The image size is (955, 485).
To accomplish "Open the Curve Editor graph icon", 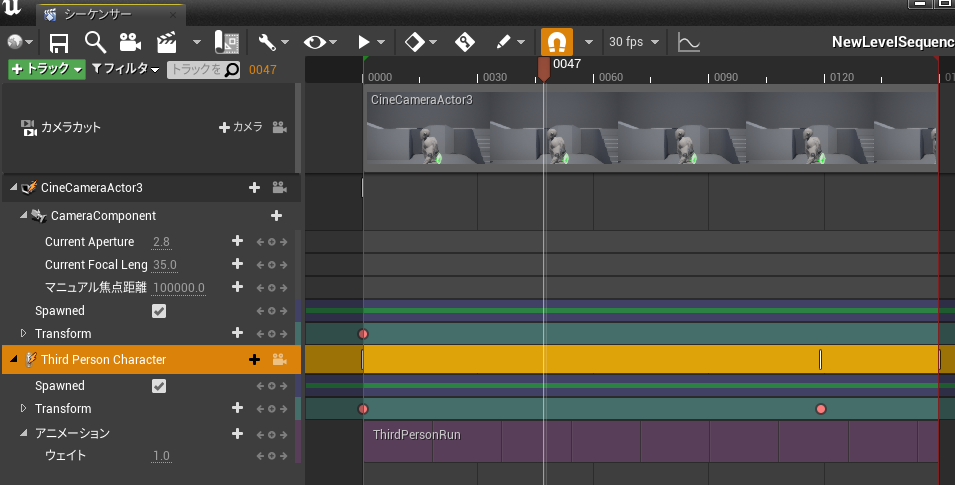I will [689, 42].
